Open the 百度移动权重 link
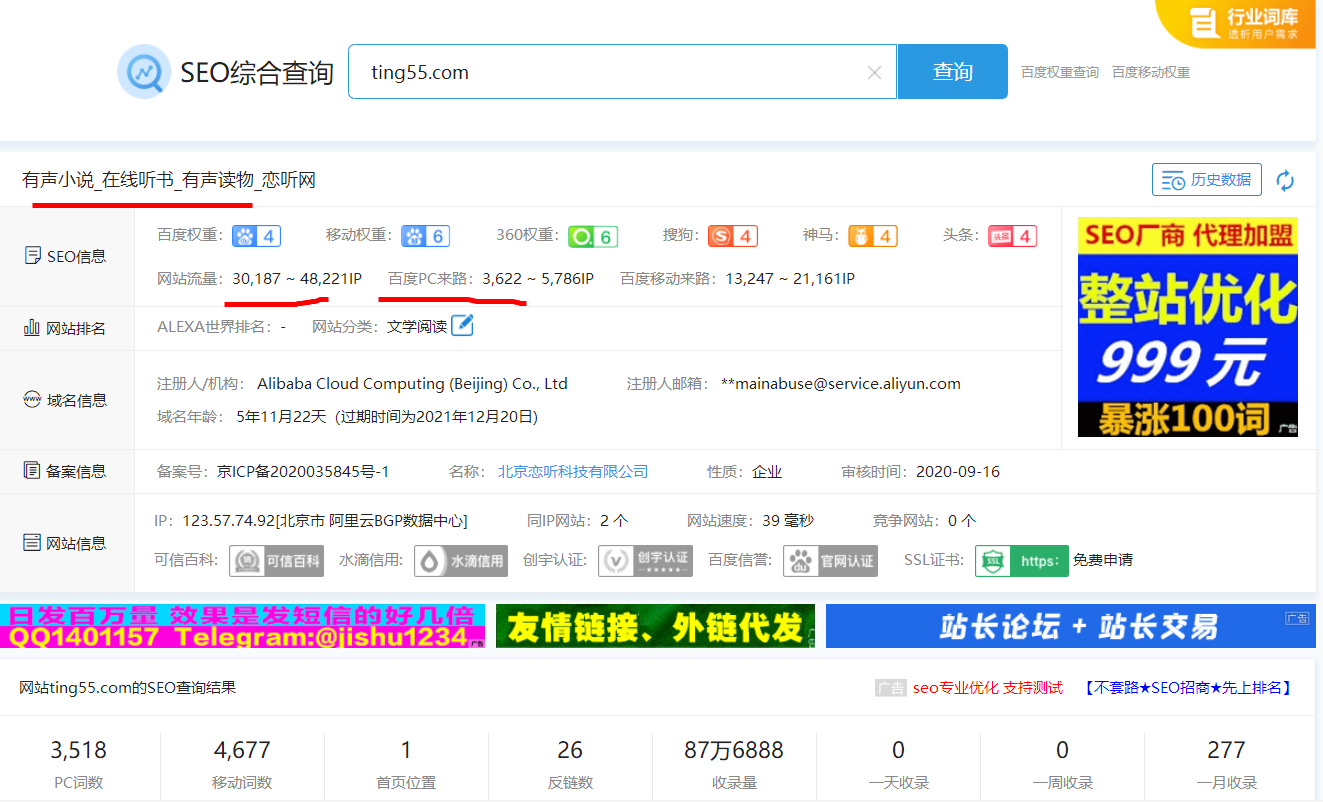 coord(1151,72)
